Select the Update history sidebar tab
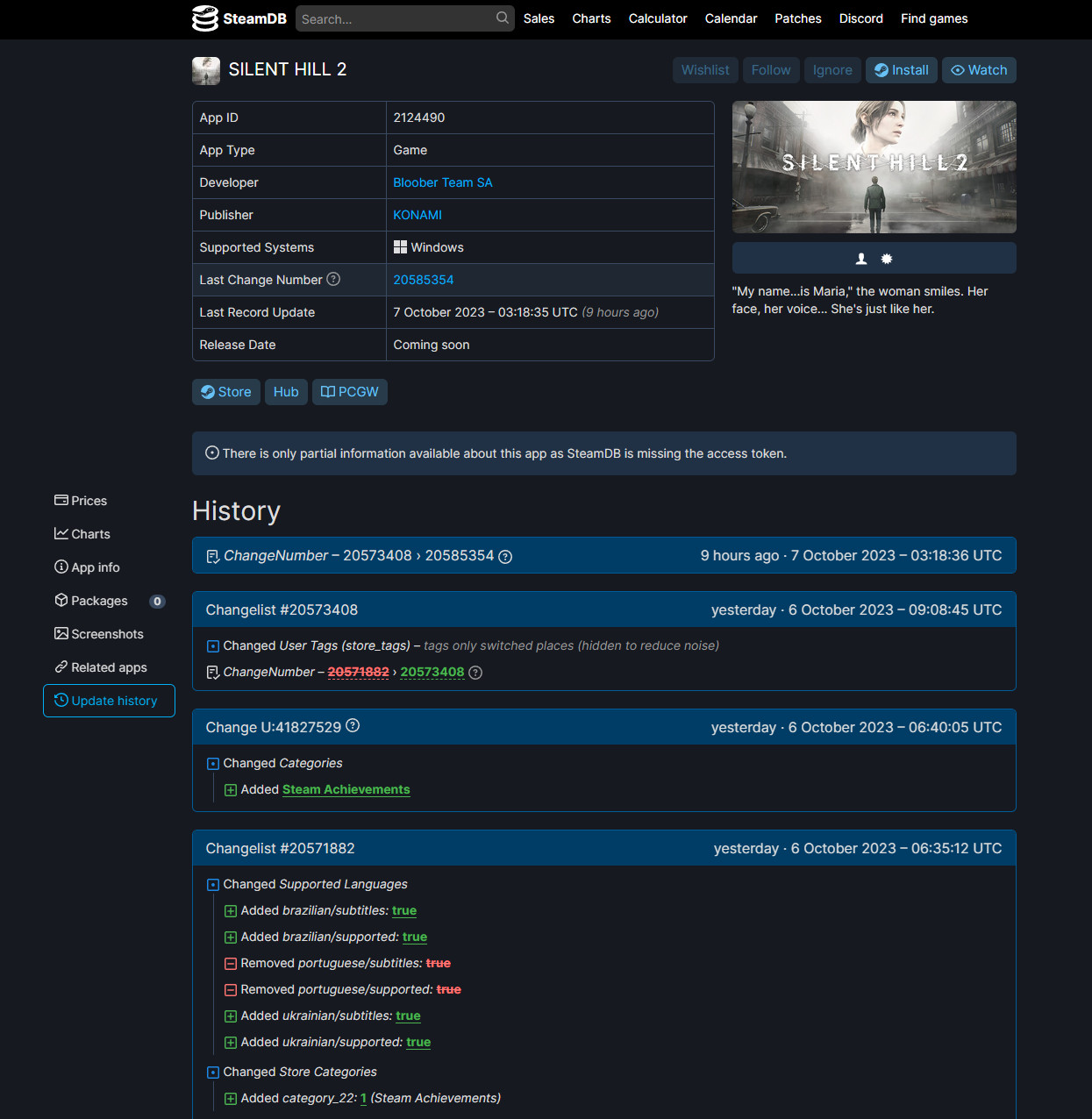This screenshot has width=1092, height=1119. coord(109,701)
